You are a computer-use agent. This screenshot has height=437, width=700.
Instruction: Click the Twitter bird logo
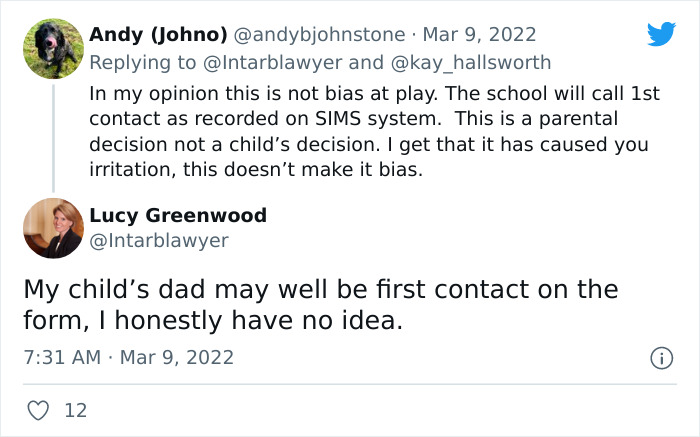pos(661,35)
